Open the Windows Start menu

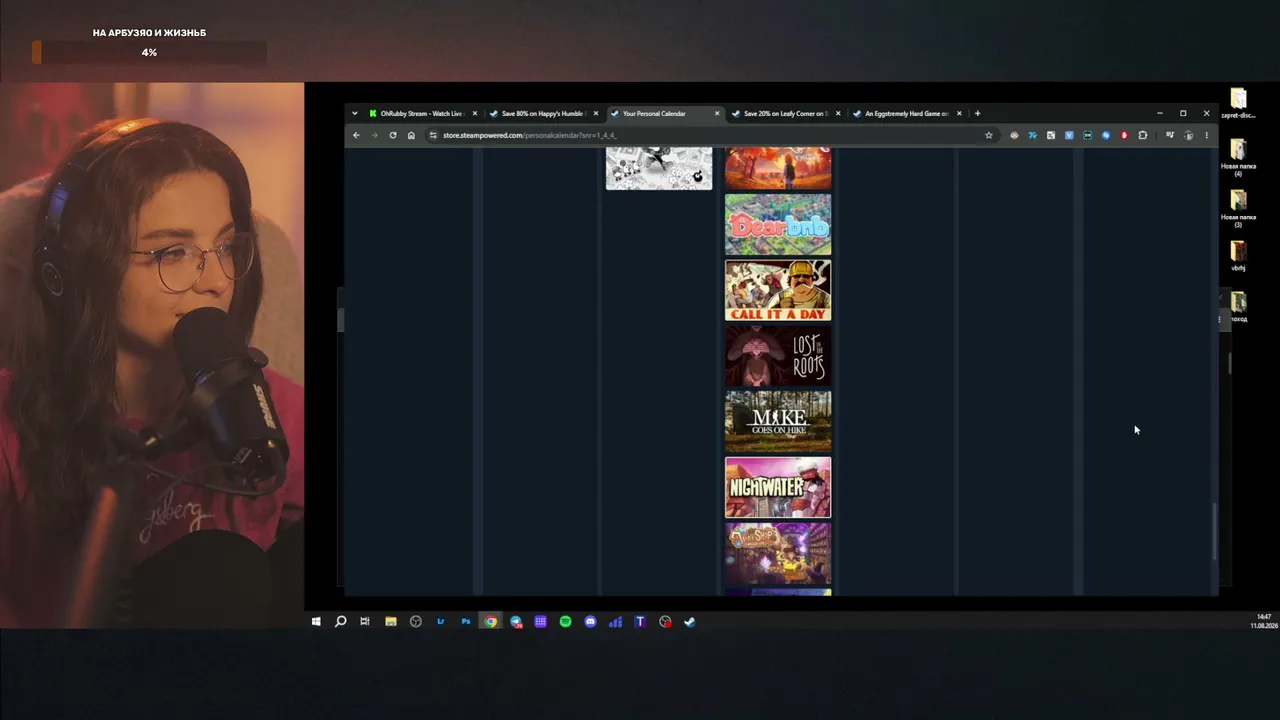click(316, 622)
